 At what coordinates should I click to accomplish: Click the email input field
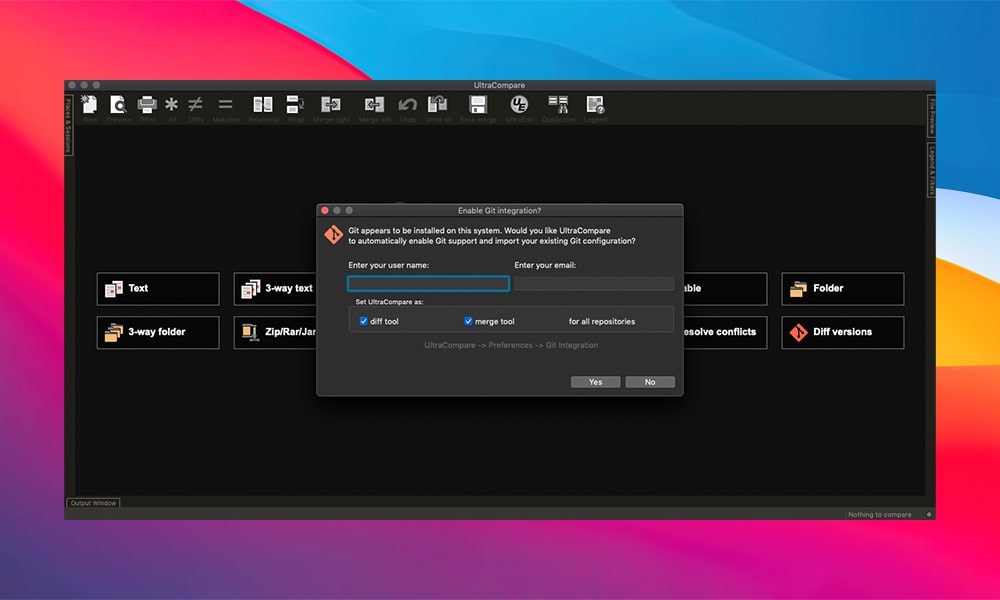tap(594, 284)
